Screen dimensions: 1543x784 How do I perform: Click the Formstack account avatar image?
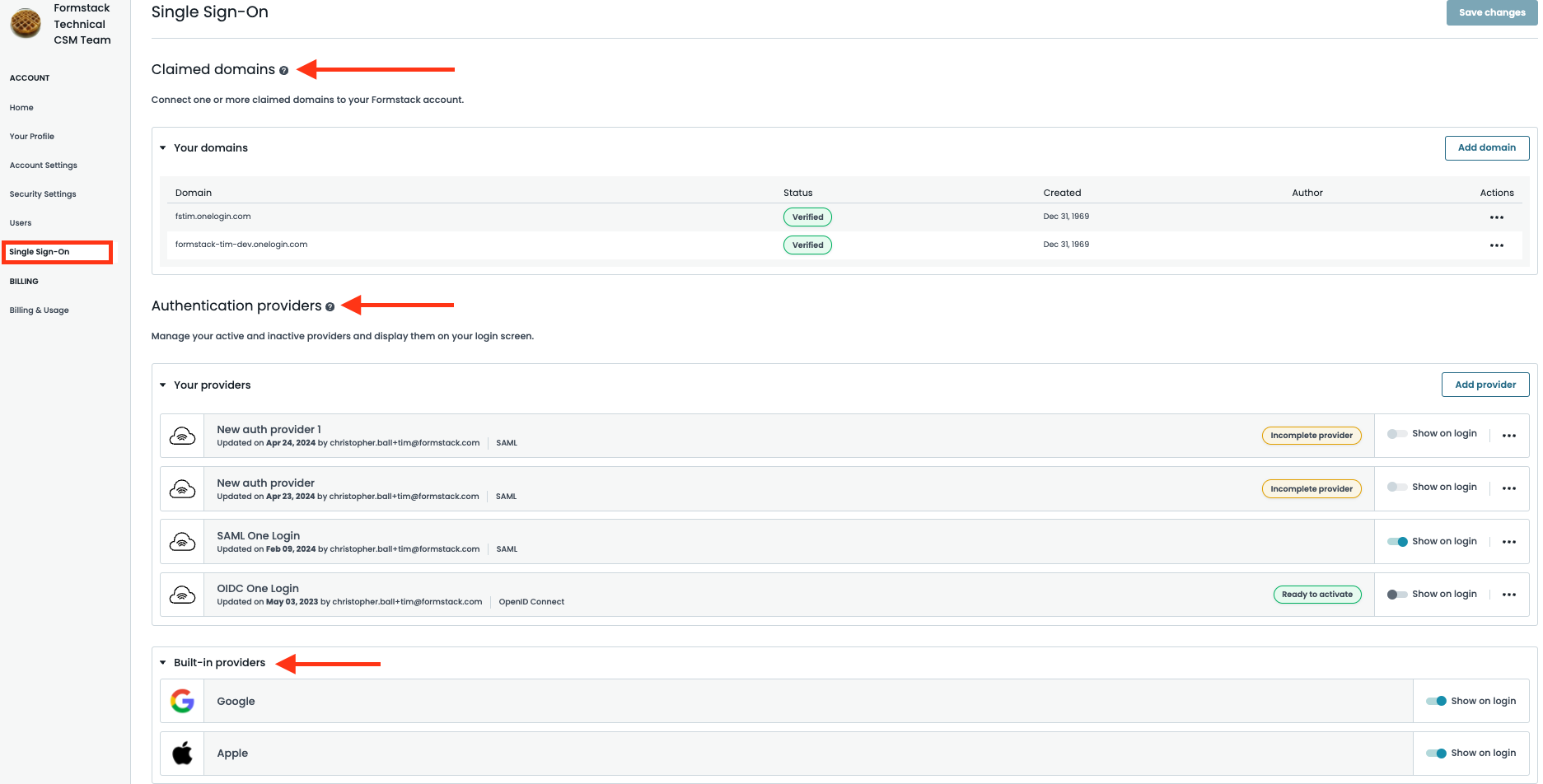click(25, 23)
